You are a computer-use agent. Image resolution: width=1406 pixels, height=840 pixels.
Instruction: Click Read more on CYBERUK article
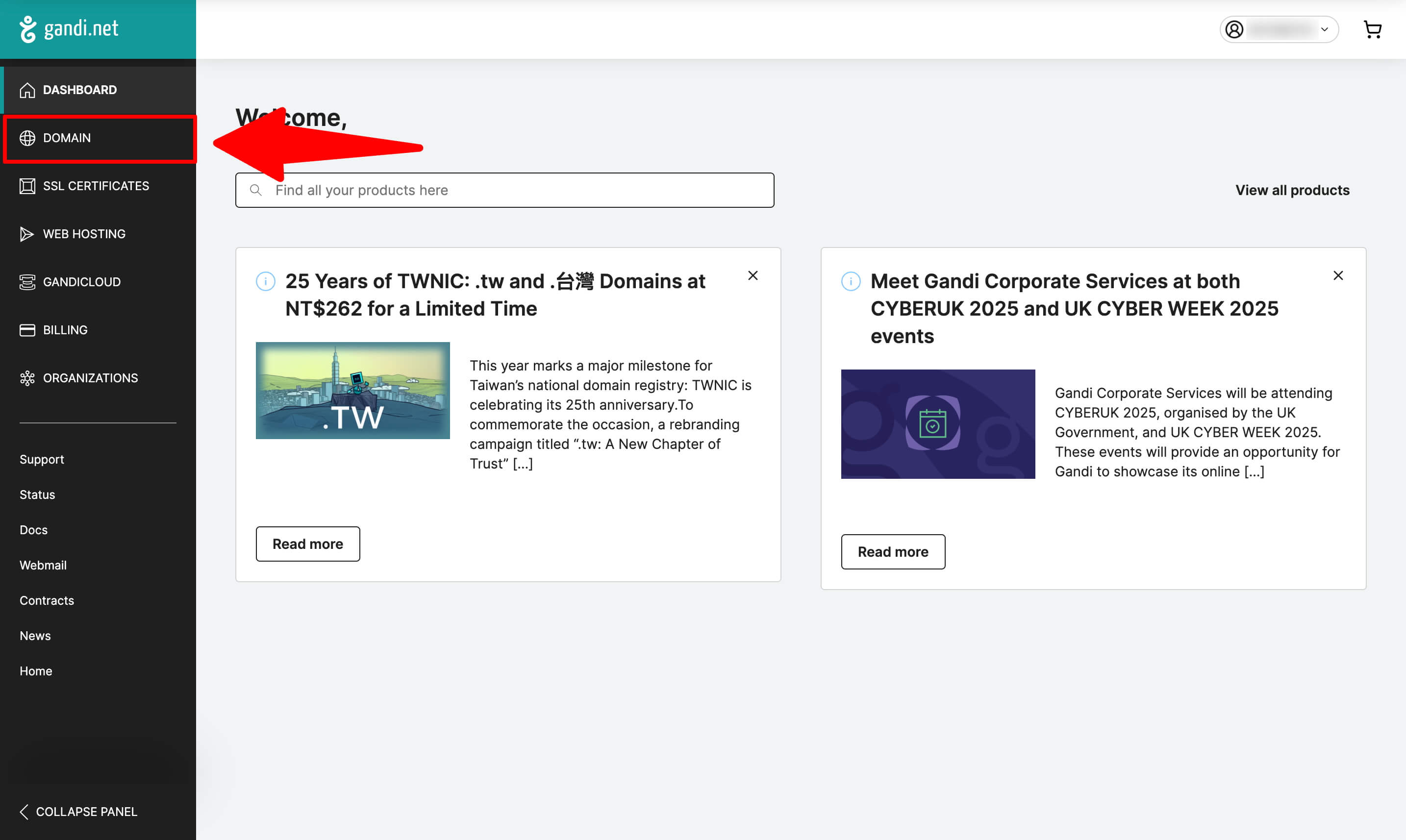pos(892,552)
